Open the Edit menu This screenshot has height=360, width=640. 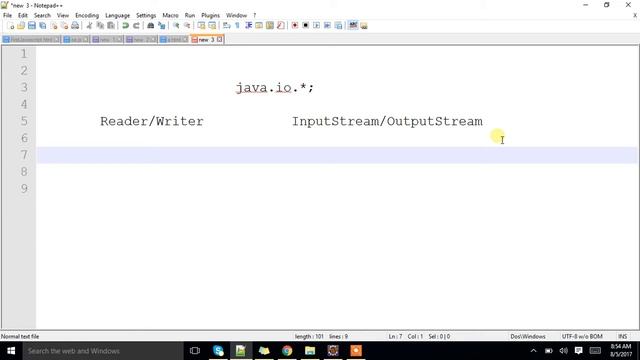click(23, 16)
